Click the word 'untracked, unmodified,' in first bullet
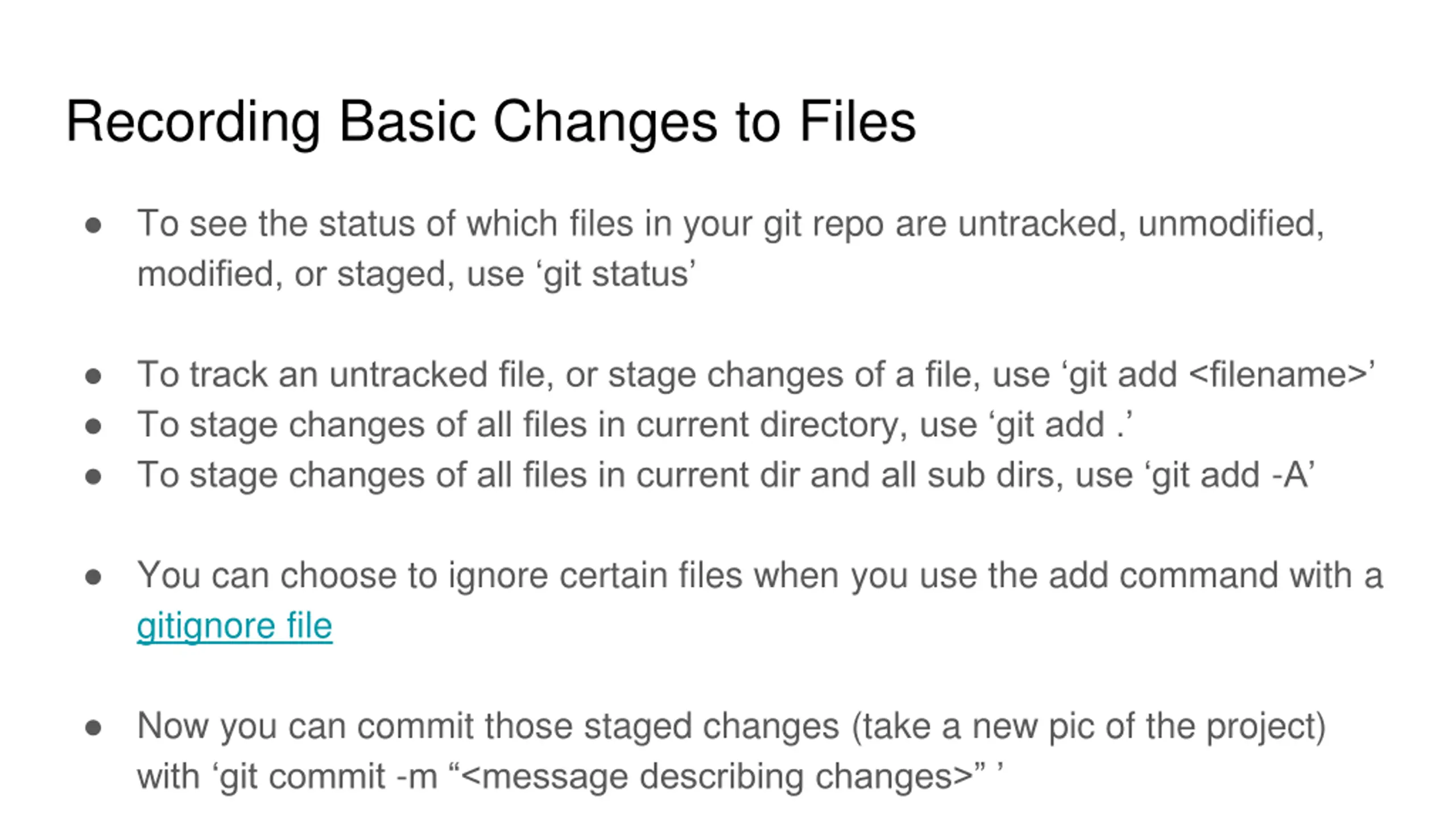The width and height of the screenshot is (1456, 819). click(1141, 224)
